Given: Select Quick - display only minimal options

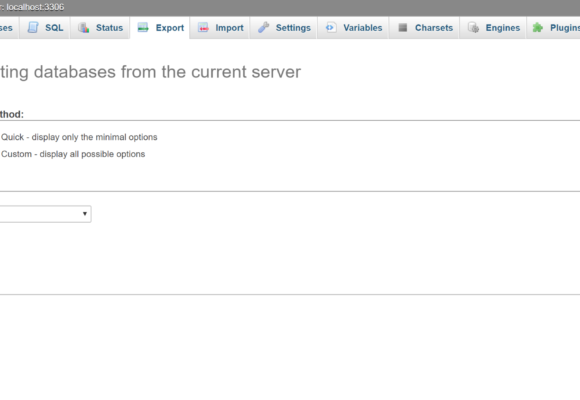Looking at the screenshot, I should click(x=79, y=137).
